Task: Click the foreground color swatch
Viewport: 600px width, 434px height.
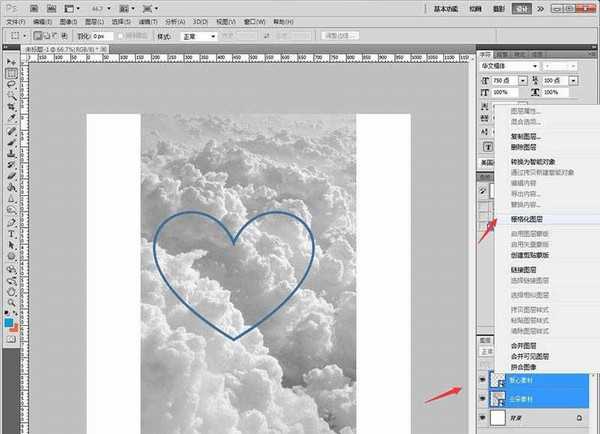Action: click(x=8, y=322)
